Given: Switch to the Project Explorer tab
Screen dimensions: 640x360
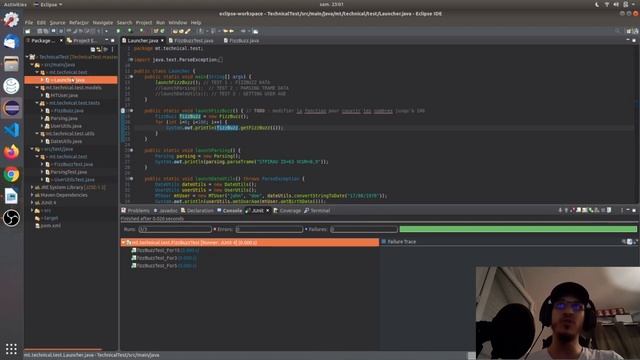Looking at the screenshot, I should click(x=82, y=40).
